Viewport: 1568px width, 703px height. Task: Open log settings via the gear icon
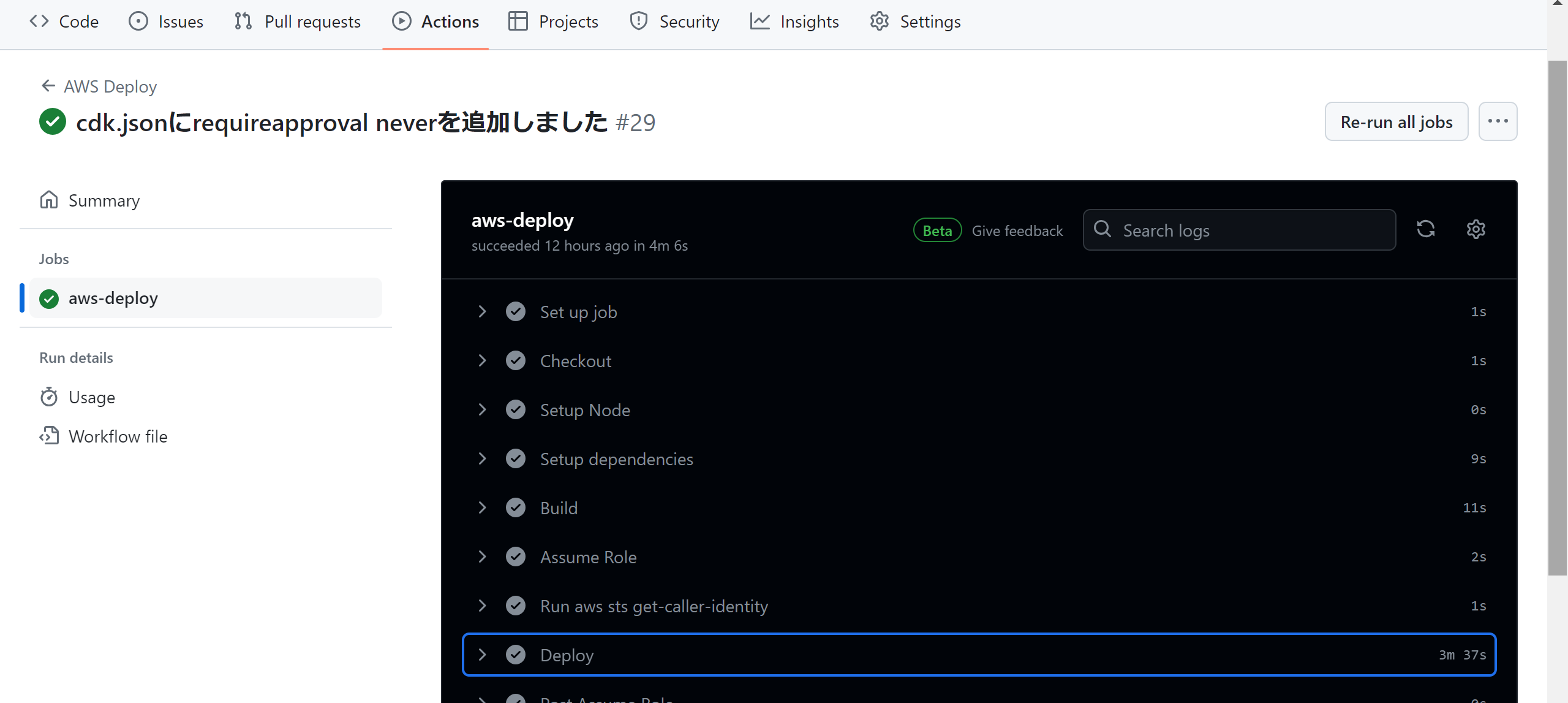click(x=1476, y=229)
